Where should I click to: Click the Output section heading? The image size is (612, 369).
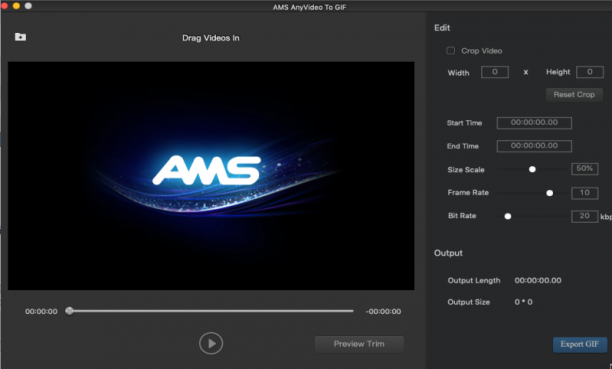tap(448, 253)
